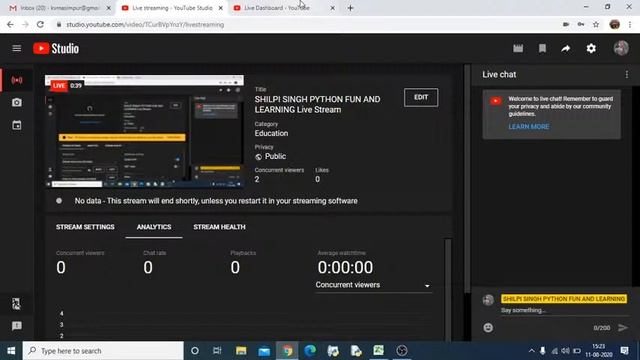Click the clapperboard highlight icon in the header
This screenshot has height=360, width=640.
tap(518, 49)
